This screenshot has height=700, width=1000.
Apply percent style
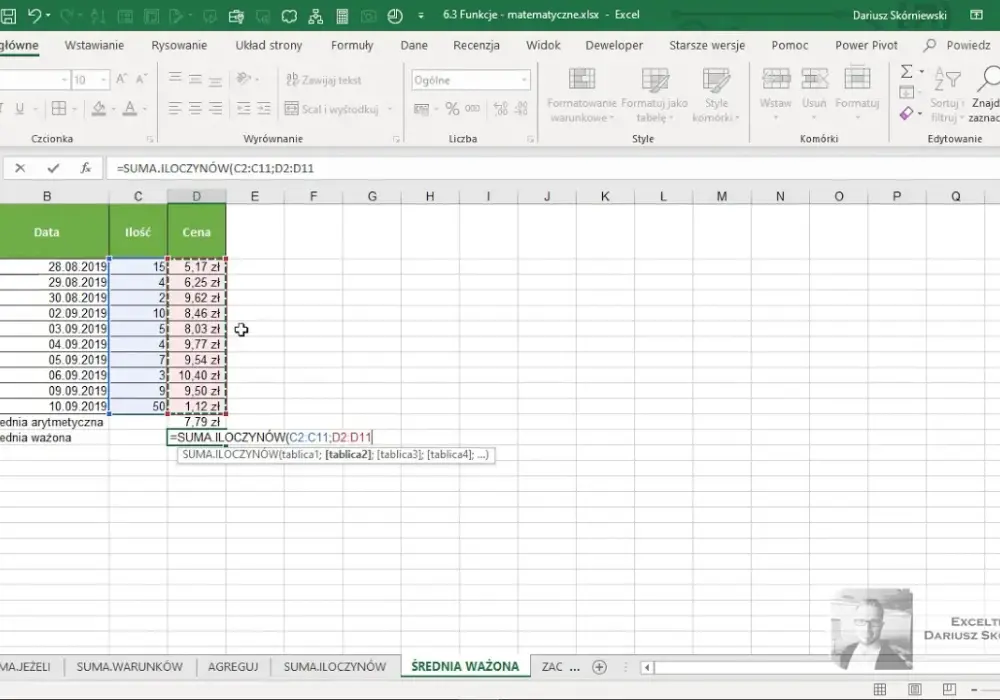click(452, 109)
